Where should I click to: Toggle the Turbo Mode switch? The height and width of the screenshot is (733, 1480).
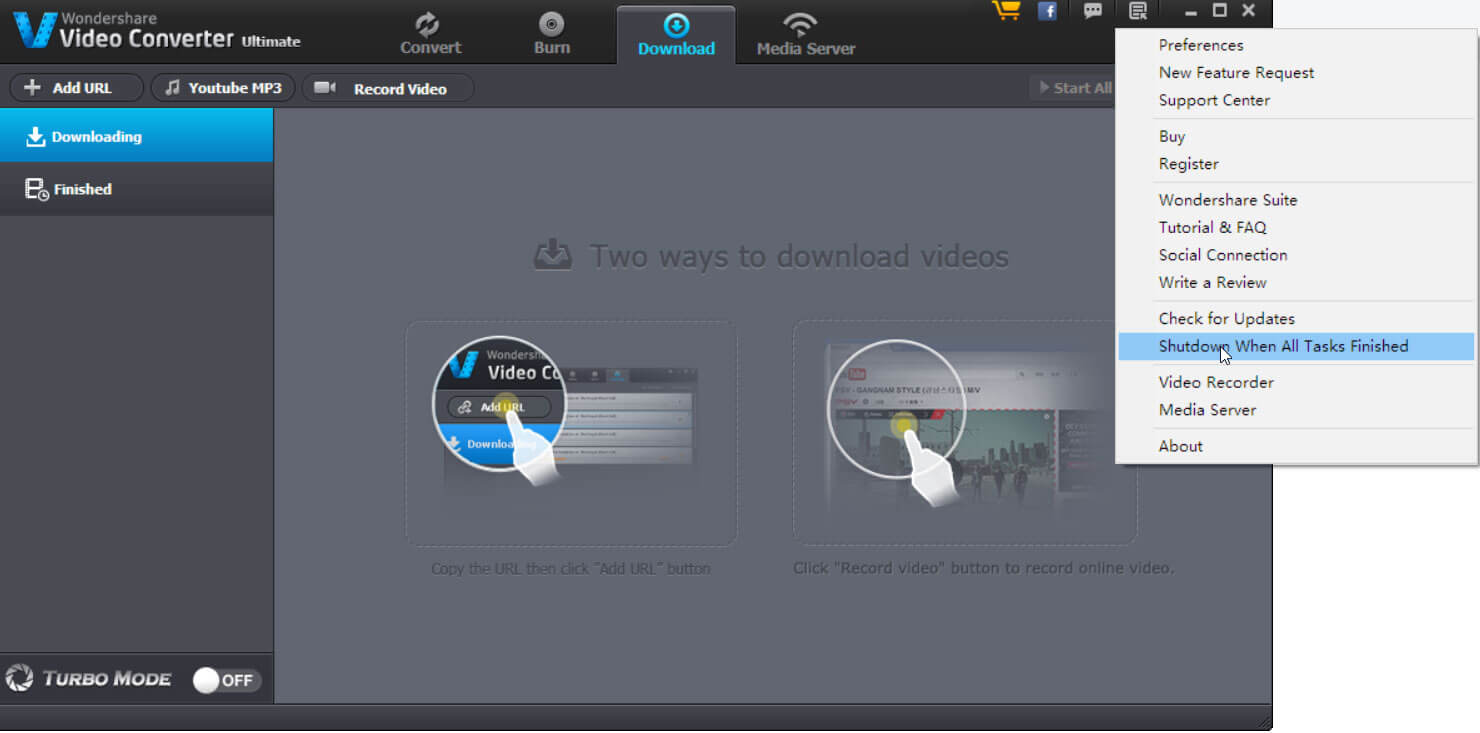coord(226,680)
